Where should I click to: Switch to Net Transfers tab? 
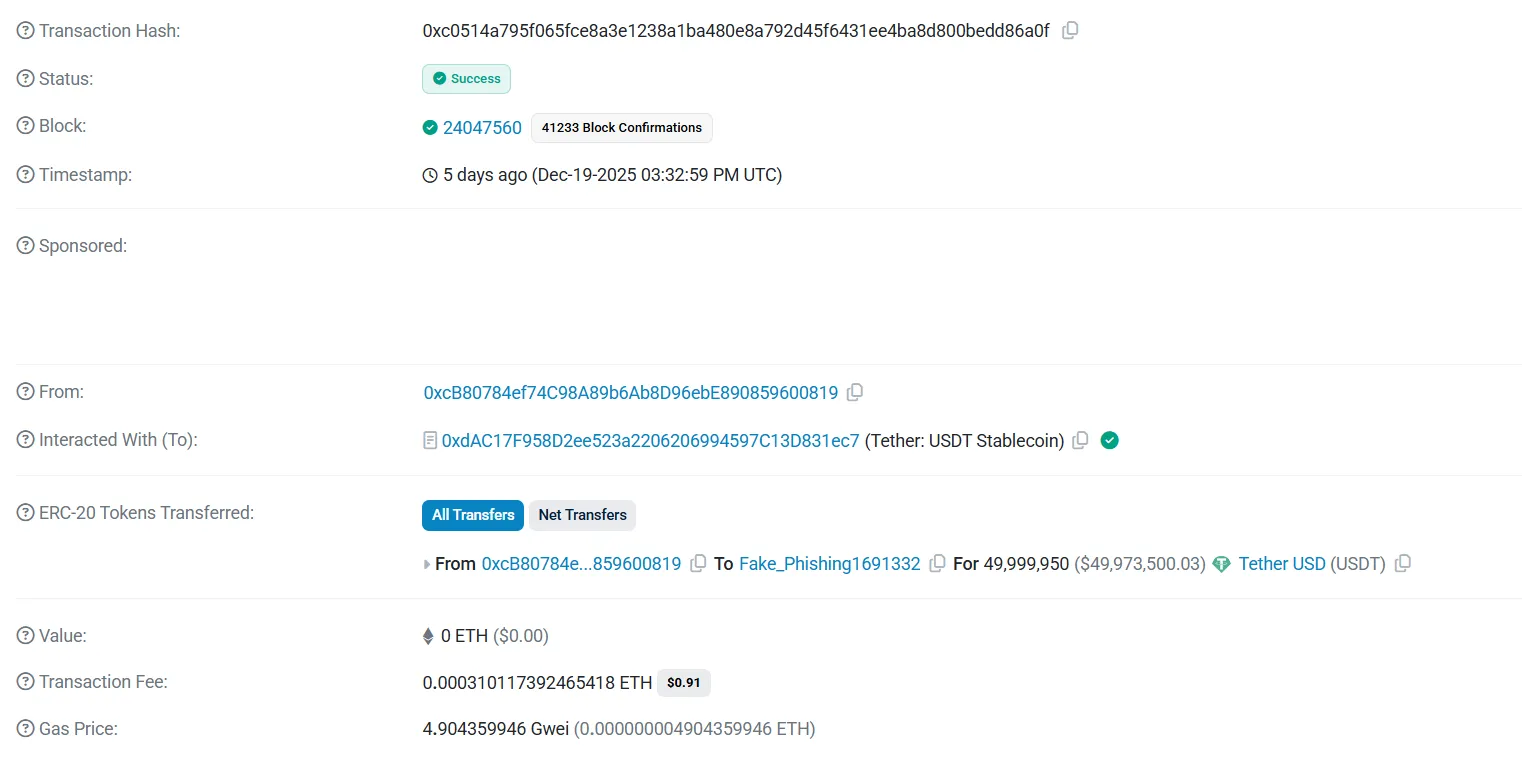[x=582, y=515]
